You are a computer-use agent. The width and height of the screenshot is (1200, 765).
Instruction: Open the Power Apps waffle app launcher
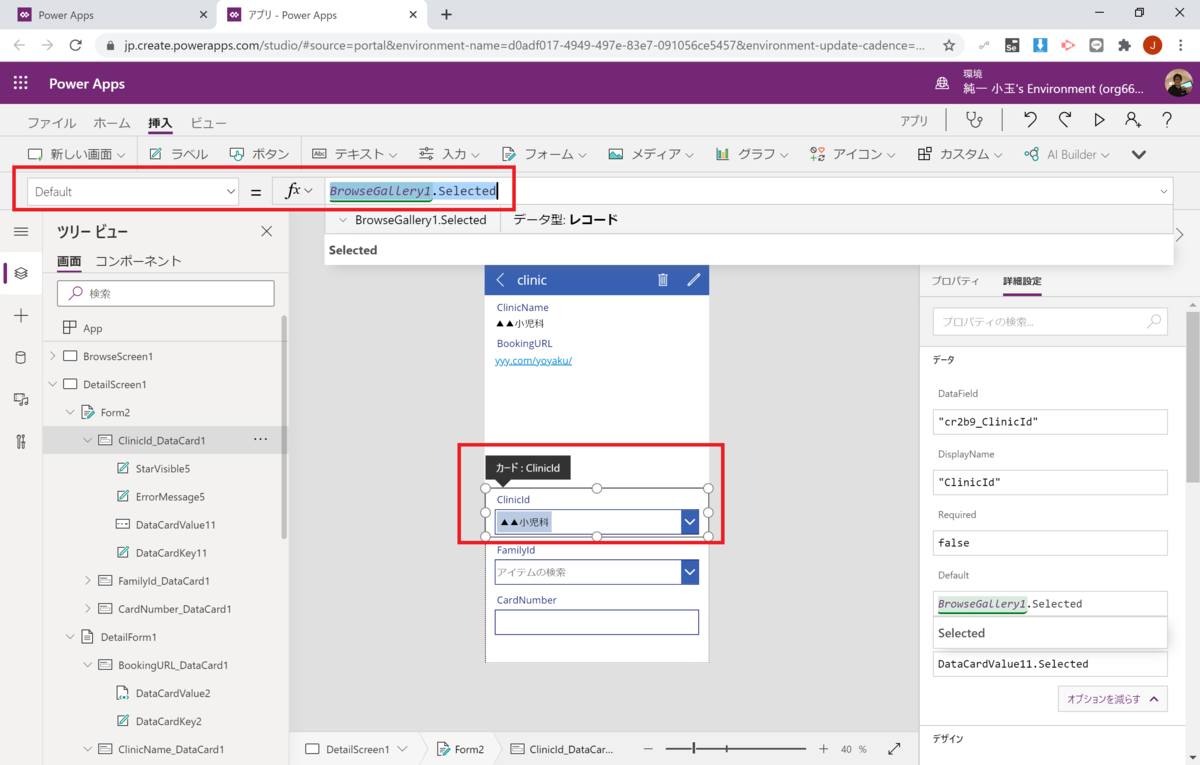[20, 84]
